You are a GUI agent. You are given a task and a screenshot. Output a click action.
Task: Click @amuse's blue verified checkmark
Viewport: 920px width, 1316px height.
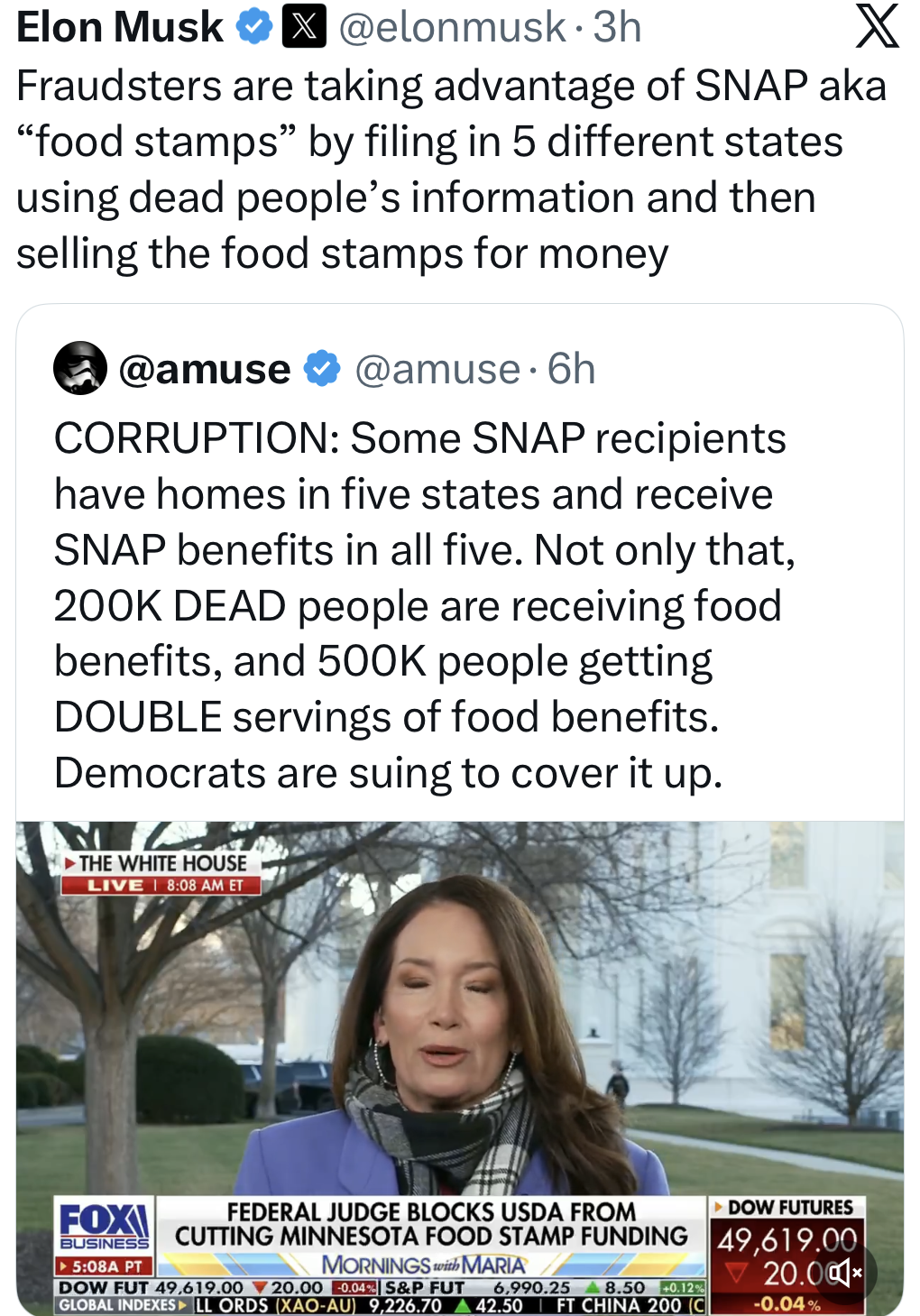click(321, 369)
